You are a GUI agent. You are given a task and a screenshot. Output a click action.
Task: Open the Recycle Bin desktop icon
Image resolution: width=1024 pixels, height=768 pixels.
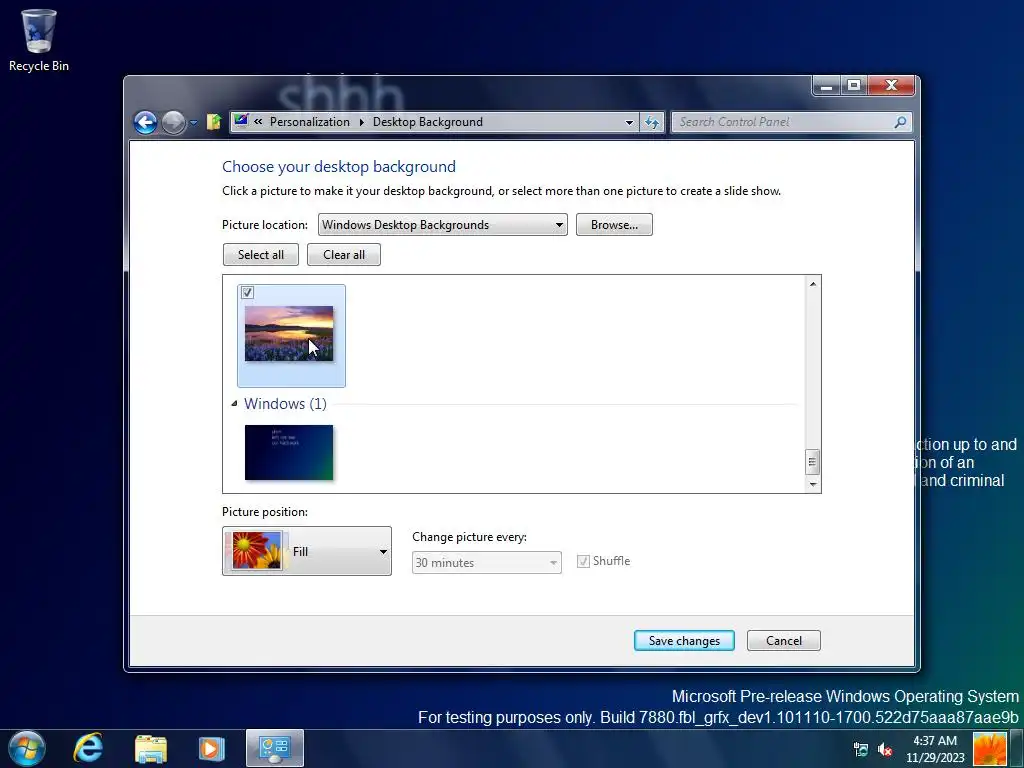tap(39, 40)
